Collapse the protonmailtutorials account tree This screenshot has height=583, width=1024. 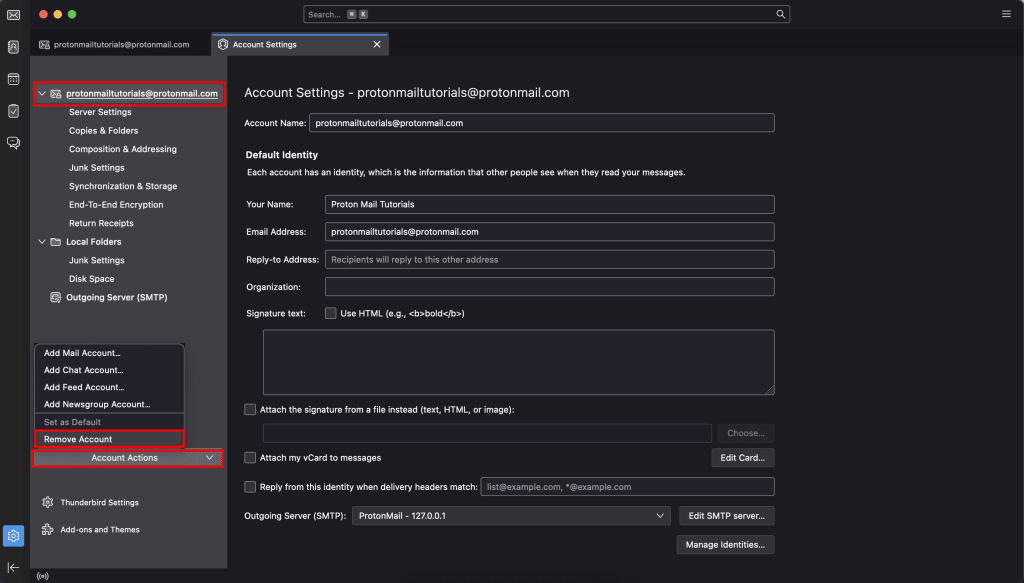point(42,93)
